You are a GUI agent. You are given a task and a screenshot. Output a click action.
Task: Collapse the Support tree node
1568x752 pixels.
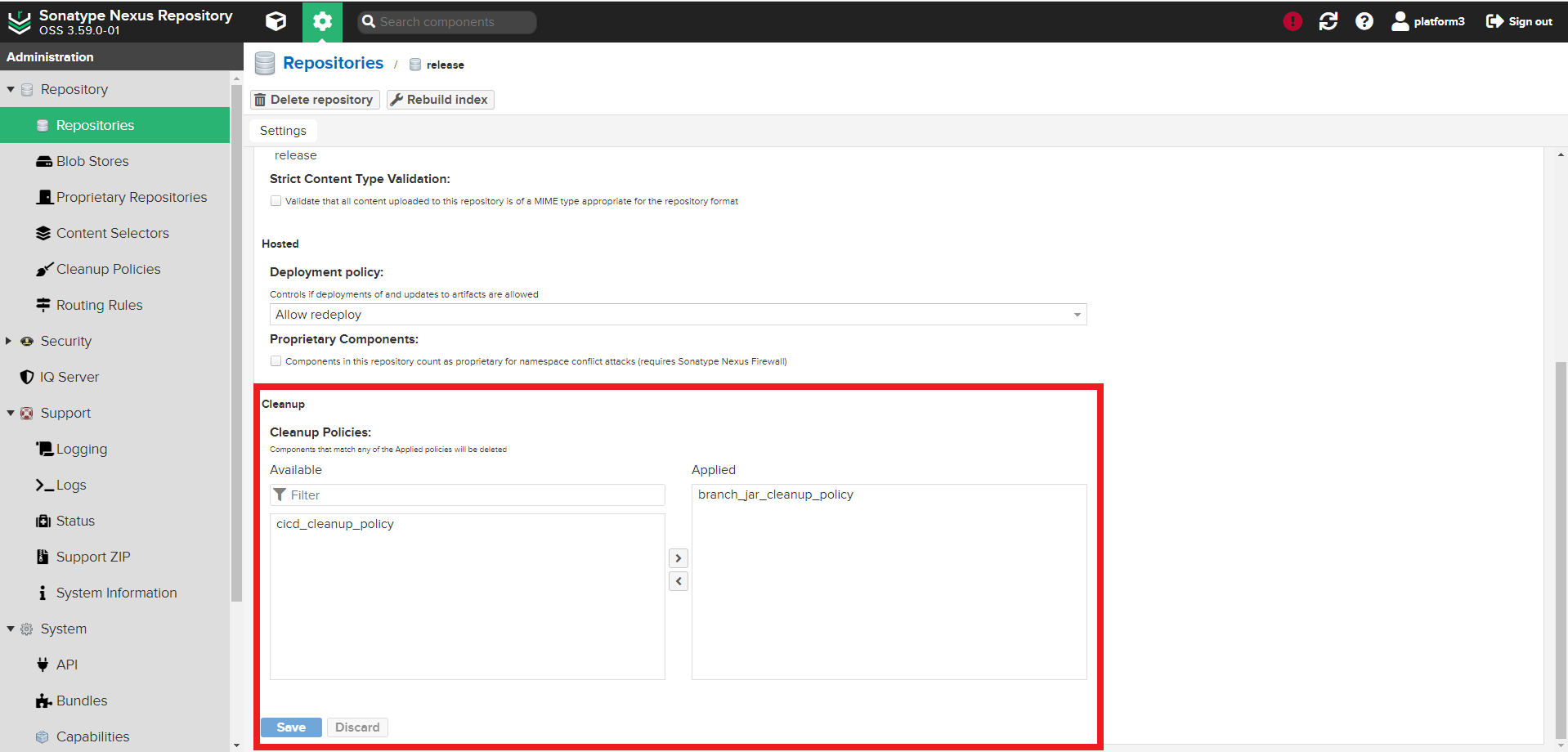coord(11,413)
